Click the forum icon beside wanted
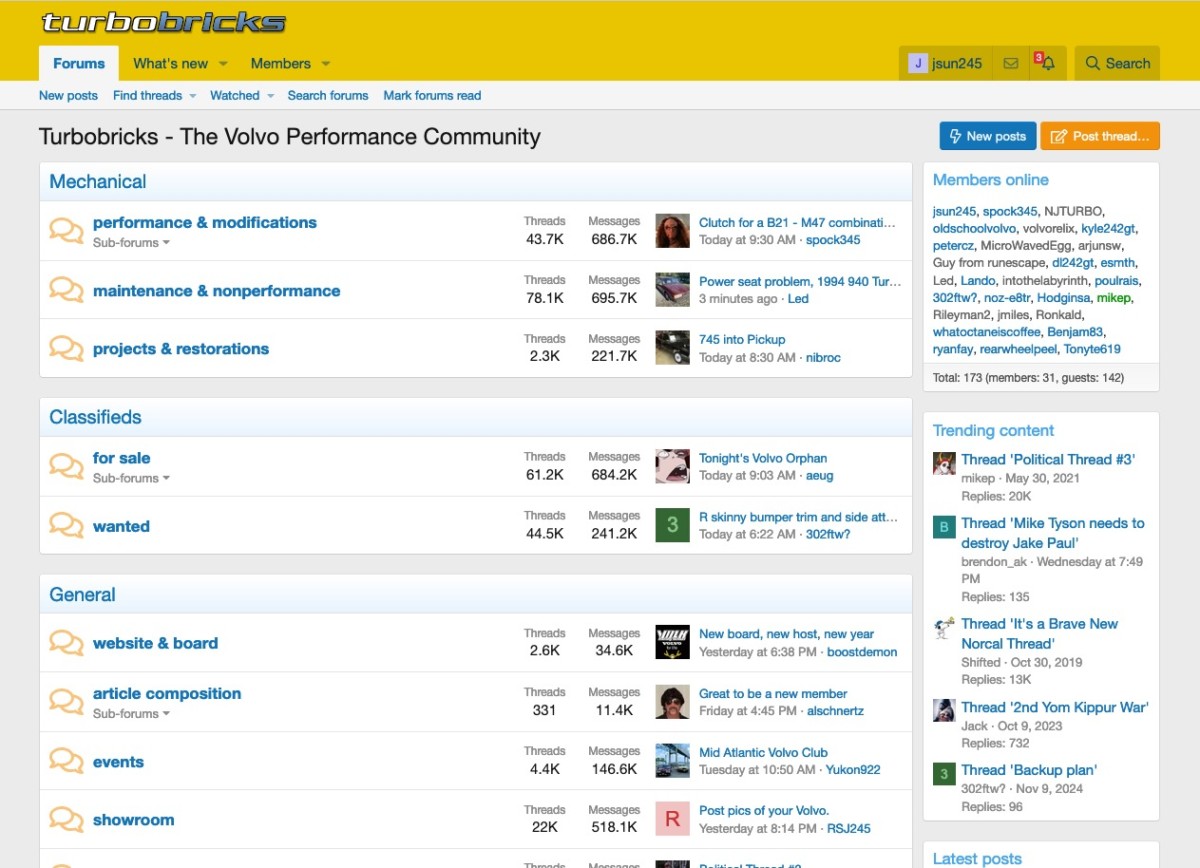The image size is (1200, 868). tap(66, 525)
